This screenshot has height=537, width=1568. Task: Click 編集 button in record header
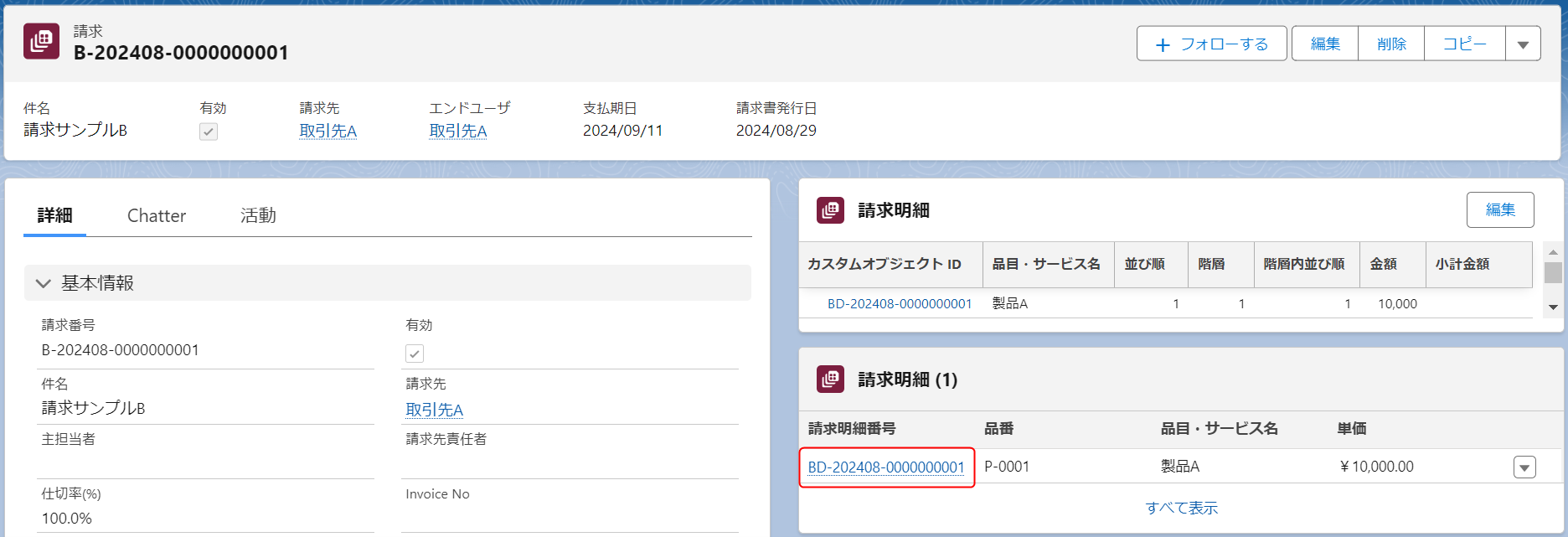click(x=1324, y=44)
